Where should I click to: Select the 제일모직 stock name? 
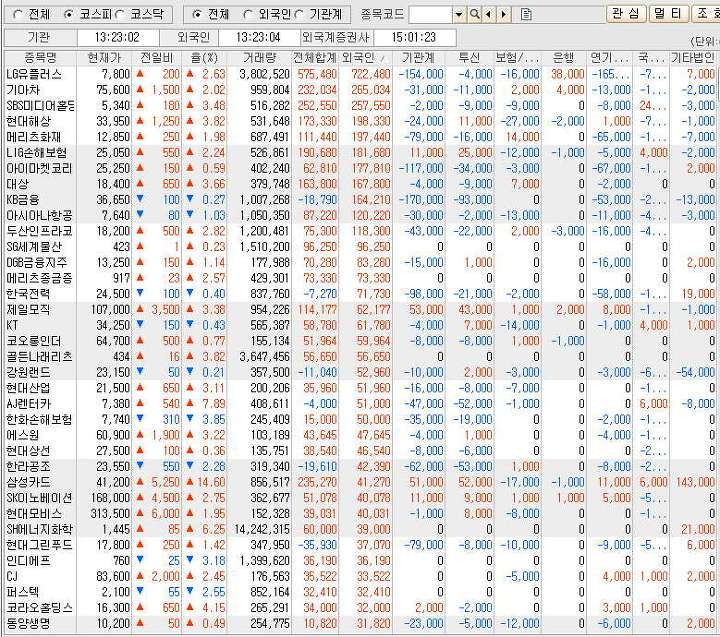click(28, 310)
